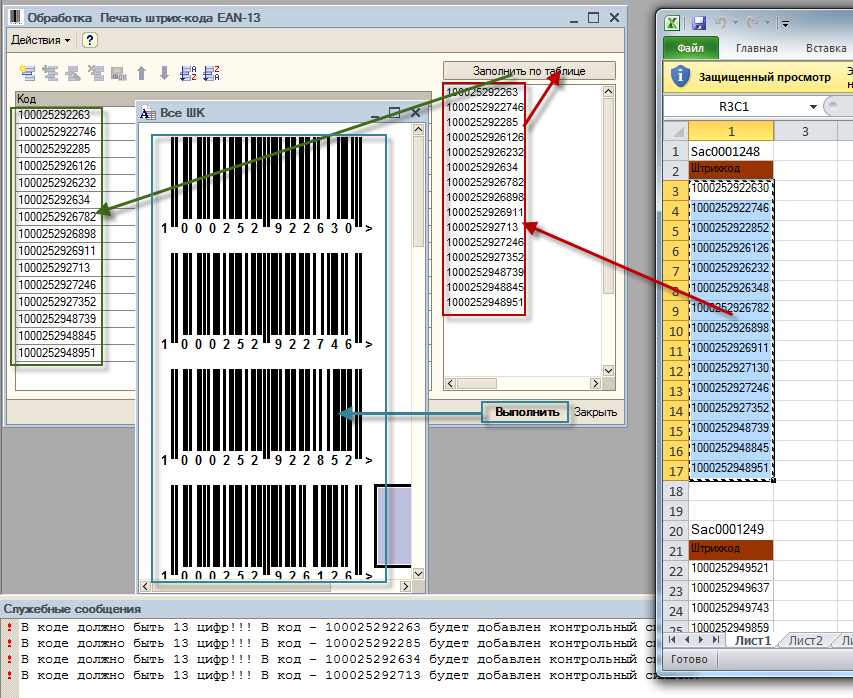
Task: Click the Excel undo arrow icon
Action: pos(720,23)
